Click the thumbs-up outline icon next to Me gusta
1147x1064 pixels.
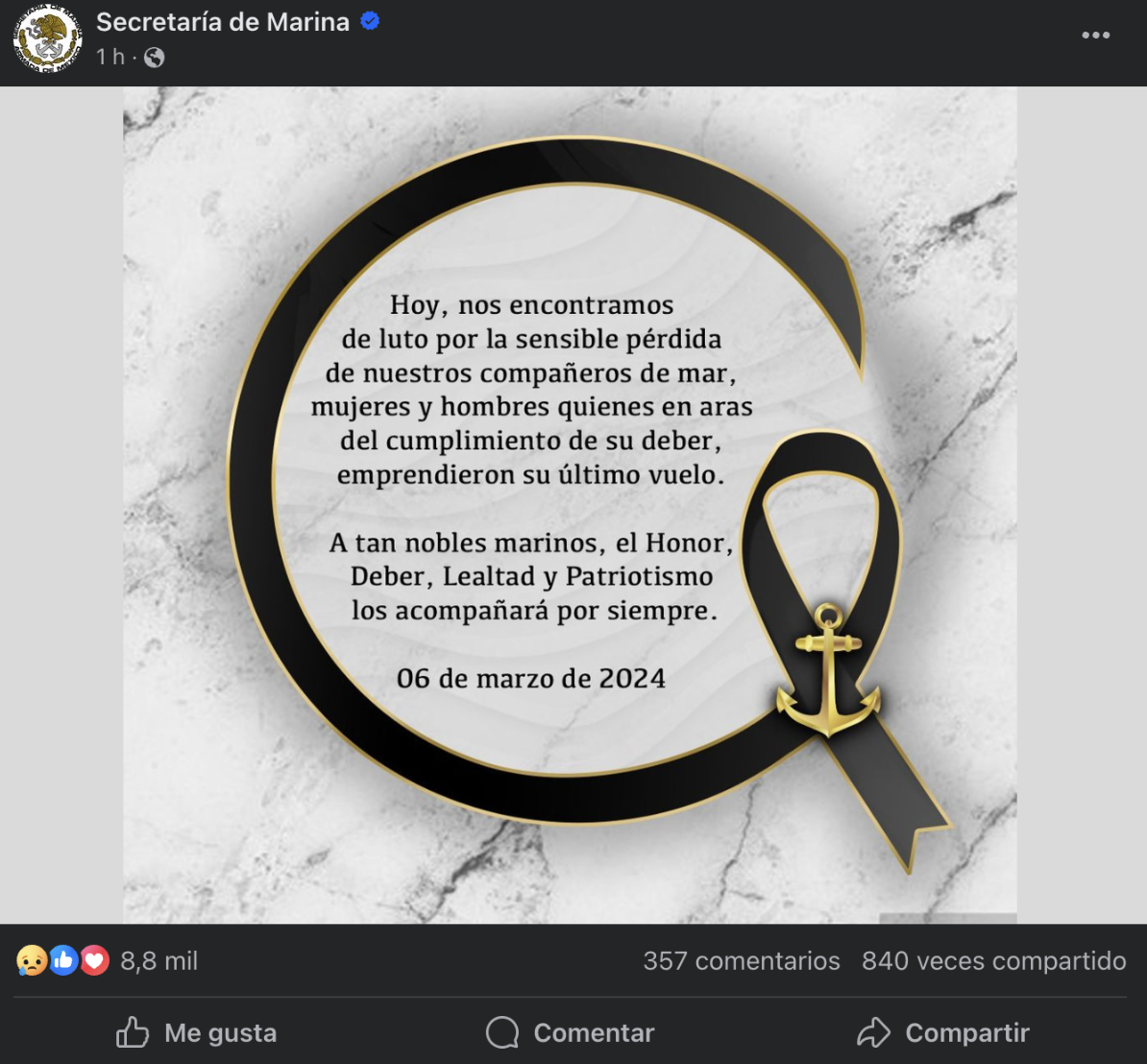133,1031
